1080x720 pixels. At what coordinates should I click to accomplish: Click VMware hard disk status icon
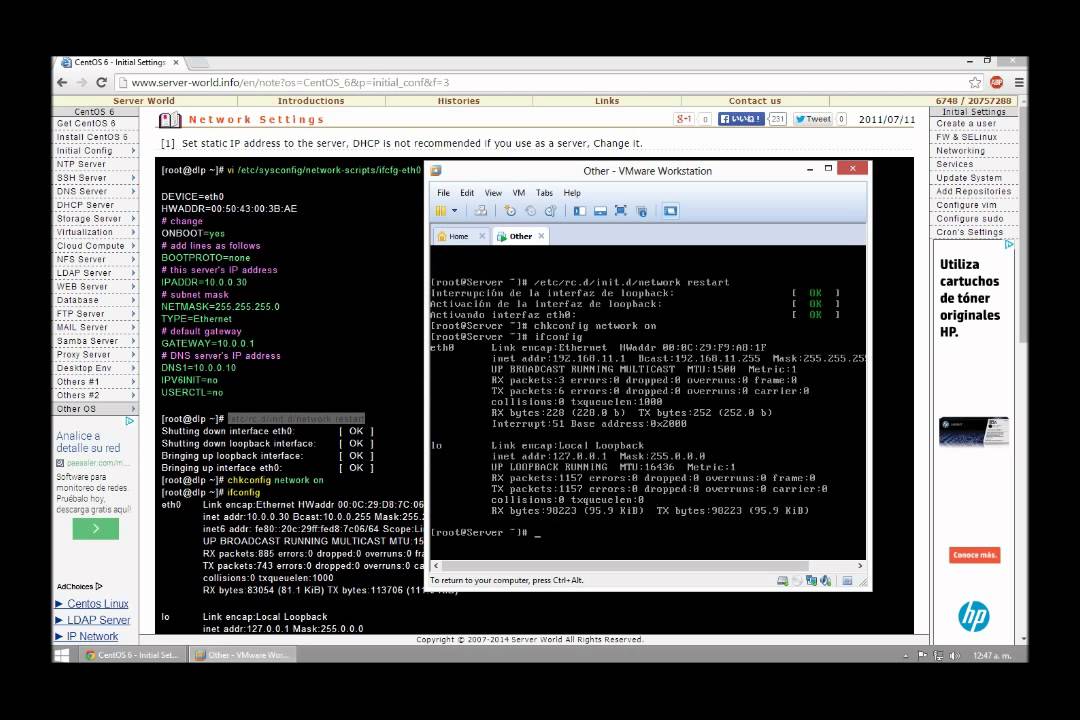click(x=782, y=581)
